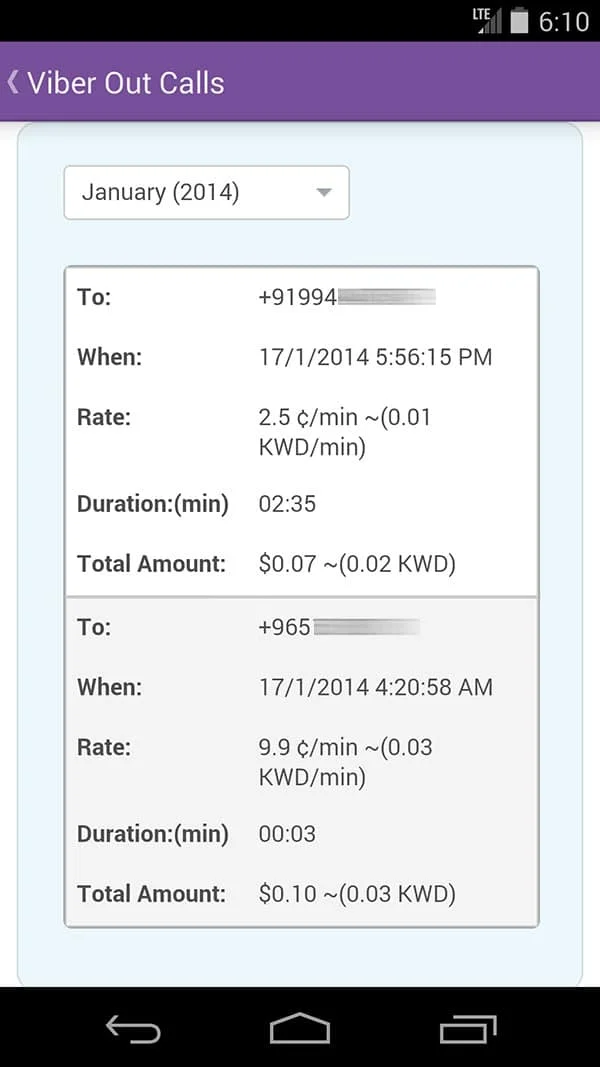Tap the 6:10 clock in status bar
The width and height of the screenshot is (600, 1067).
pyautogui.click(x=563, y=22)
